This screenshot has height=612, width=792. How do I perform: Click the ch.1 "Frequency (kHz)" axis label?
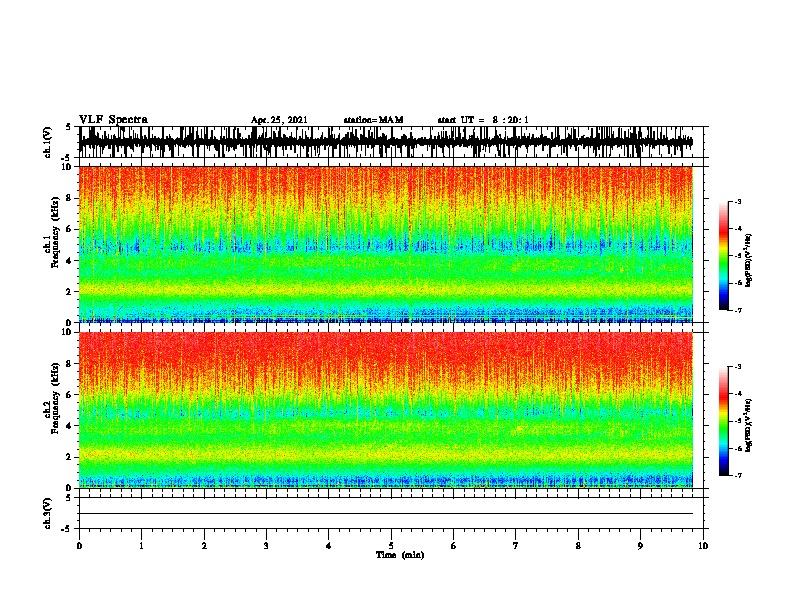(55, 233)
